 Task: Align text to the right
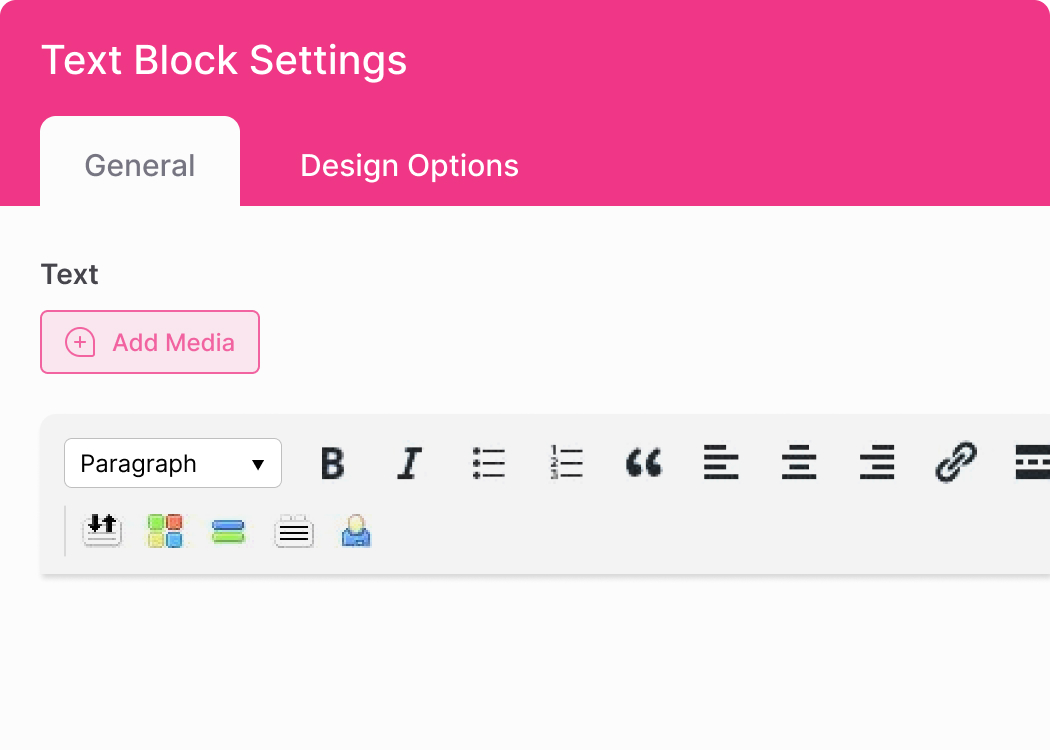click(877, 462)
